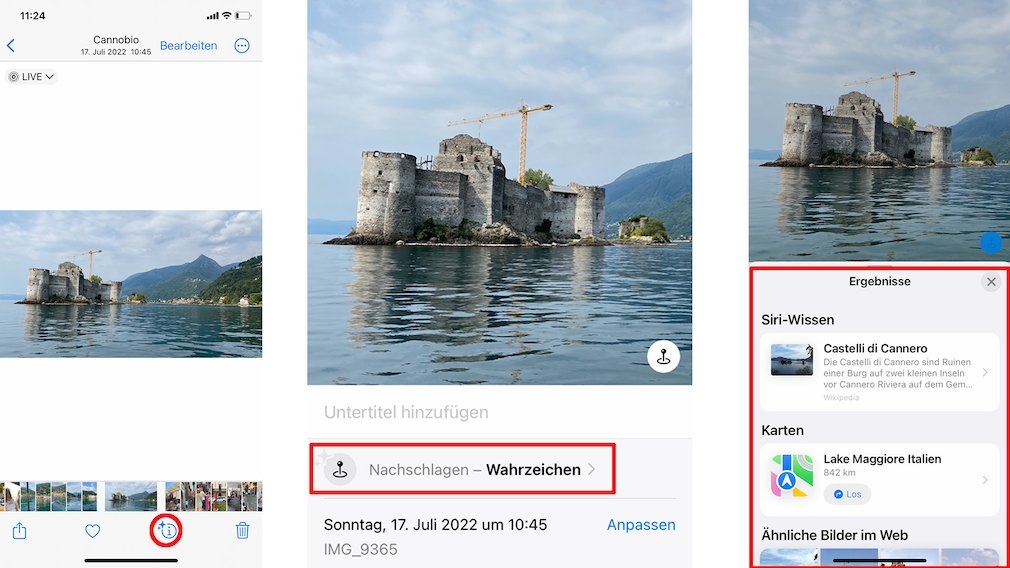The width and height of the screenshot is (1010, 568).
Task: Delete photo using trash icon
Action: pyautogui.click(x=242, y=531)
